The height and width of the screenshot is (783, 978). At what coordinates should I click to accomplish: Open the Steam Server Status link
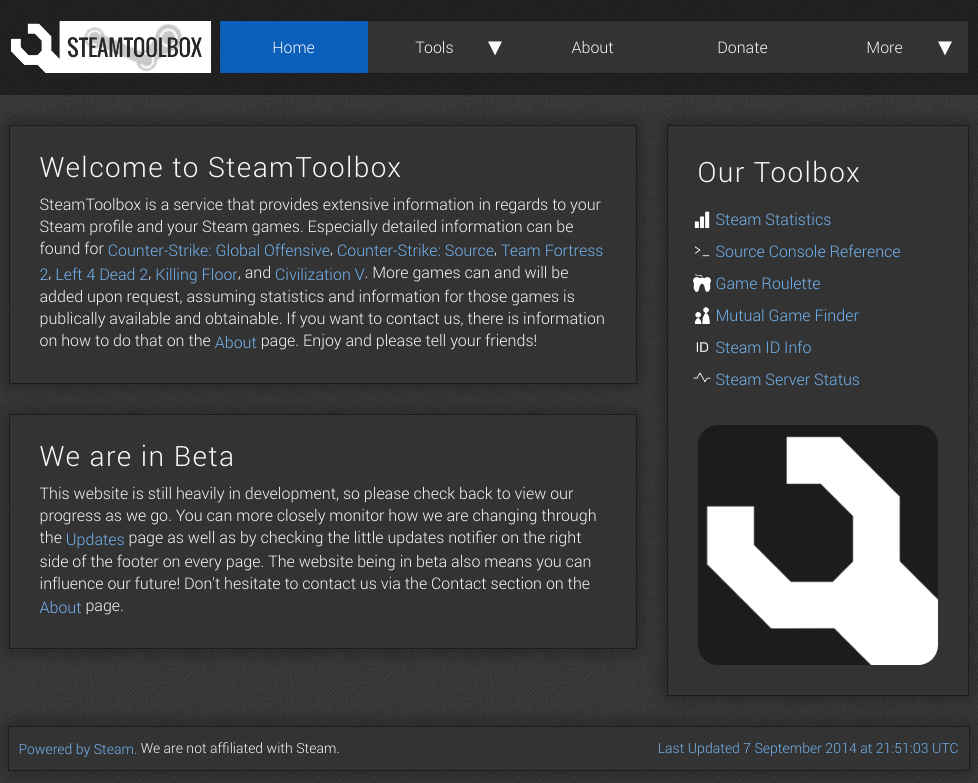click(x=787, y=379)
